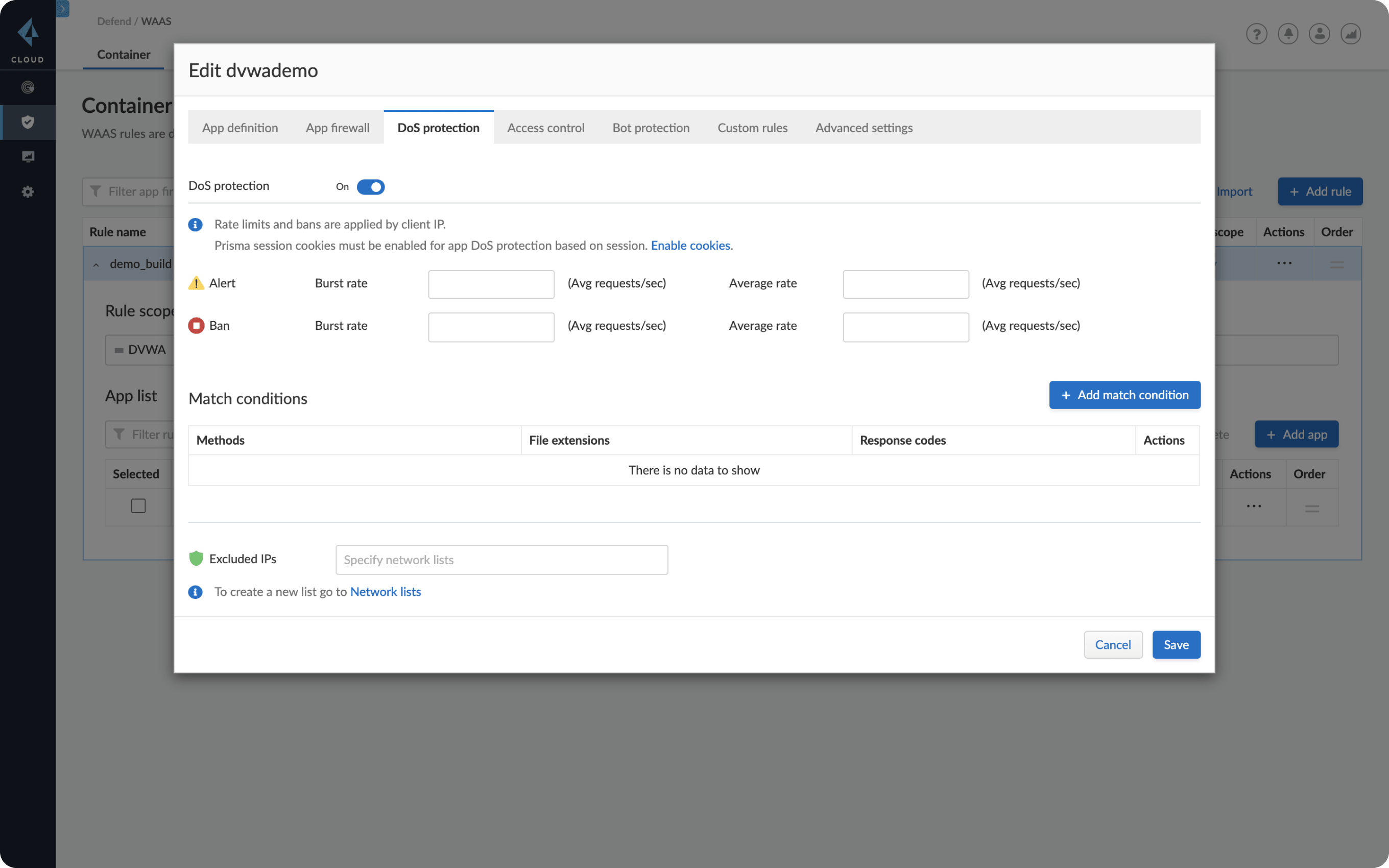Viewport: 1389px width, 868px height.
Task: Click the notifications bell icon
Action: (x=1289, y=33)
